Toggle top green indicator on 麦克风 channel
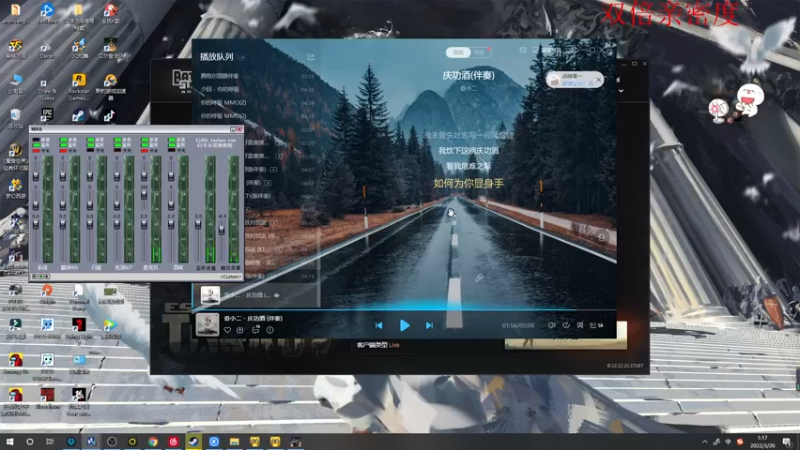Image resolution: width=800 pixels, height=450 pixels. point(144,140)
